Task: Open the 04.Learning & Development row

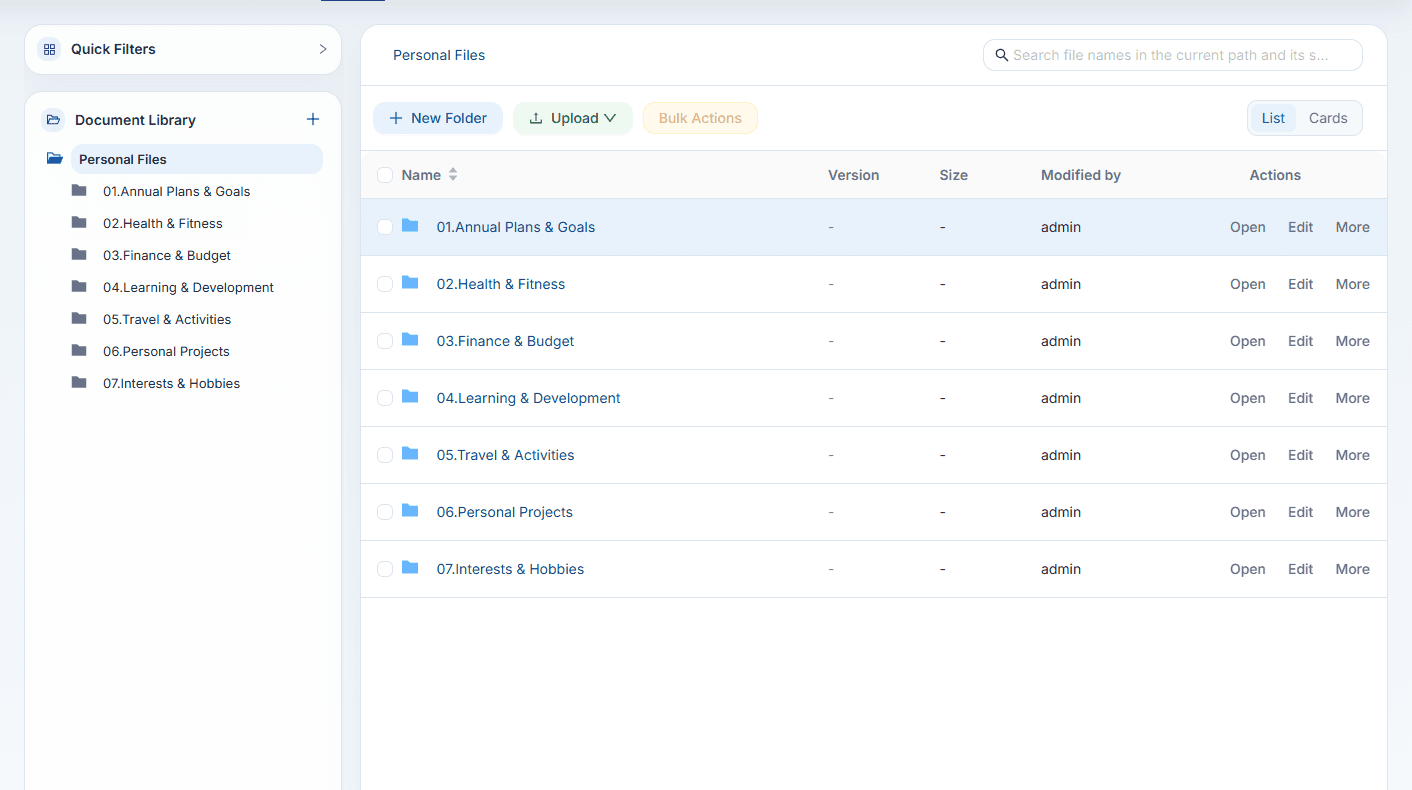Action: coord(1247,398)
